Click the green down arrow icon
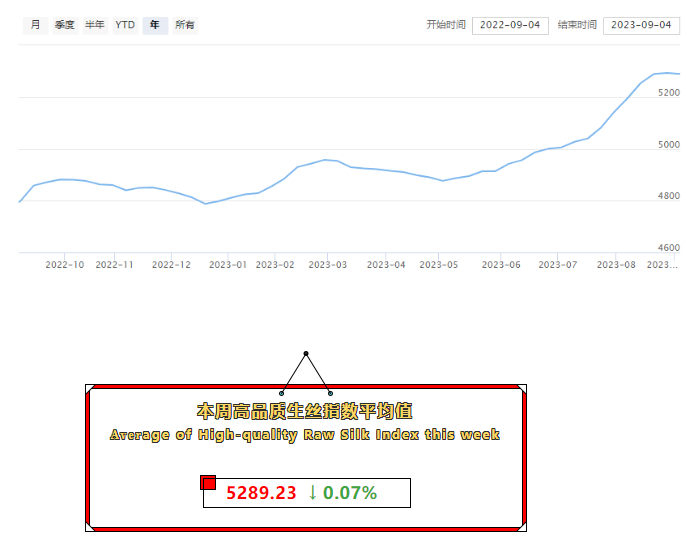The height and width of the screenshot is (545, 695). 312,492
